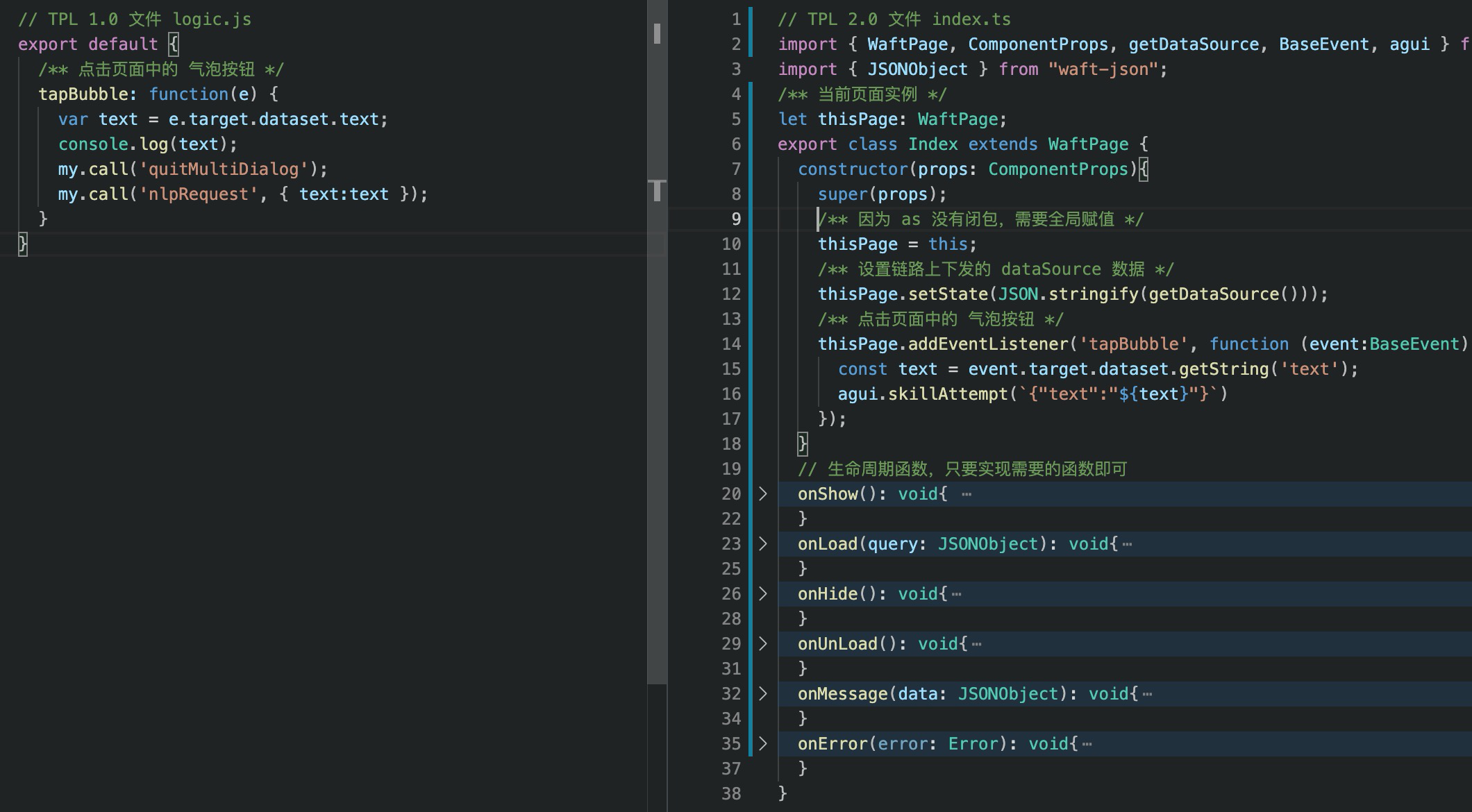Click the ellipsis after onLoad void
Screen dimensions: 1472x812
[1127, 544]
